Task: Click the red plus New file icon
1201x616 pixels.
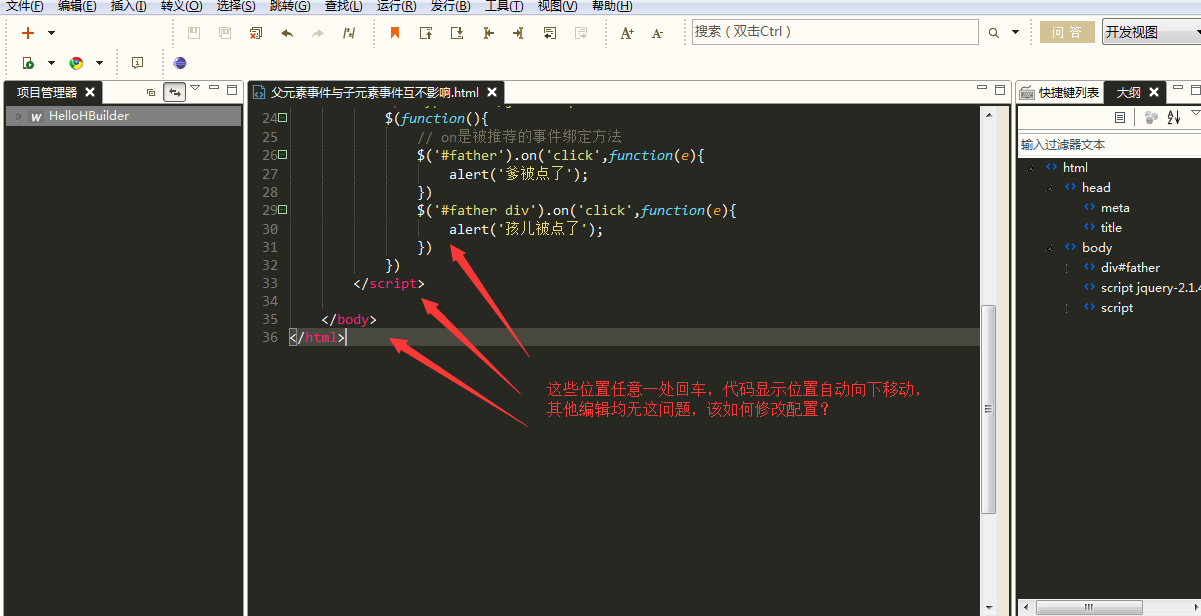Action: click(x=28, y=33)
